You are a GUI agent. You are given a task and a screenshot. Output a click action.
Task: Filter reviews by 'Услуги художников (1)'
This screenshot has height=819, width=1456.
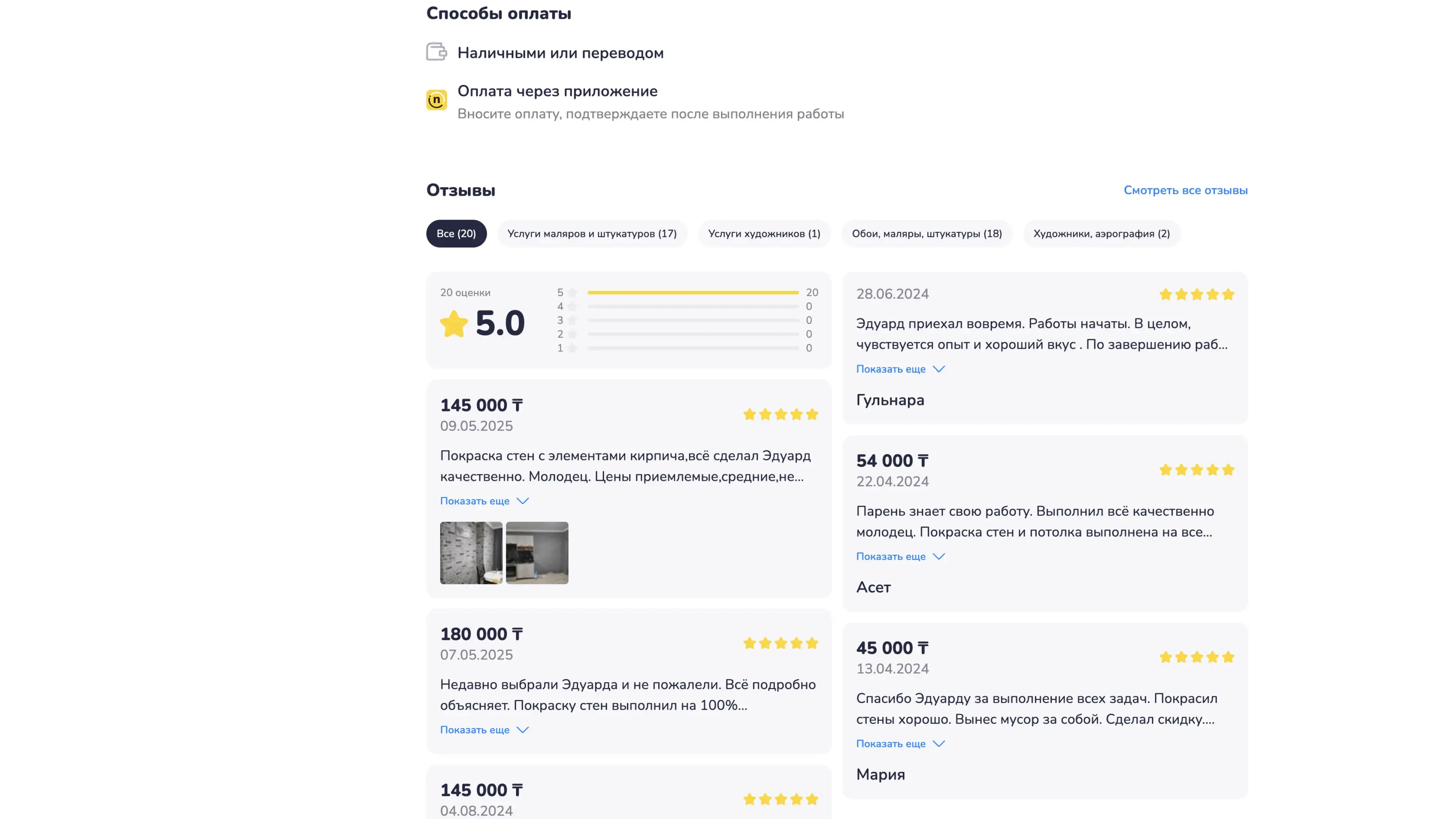click(764, 234)
